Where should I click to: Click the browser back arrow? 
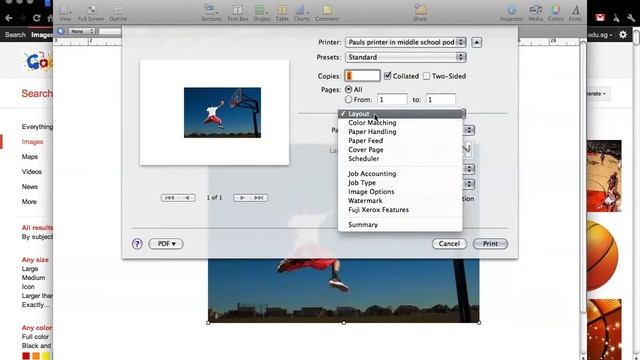[9, 18]
